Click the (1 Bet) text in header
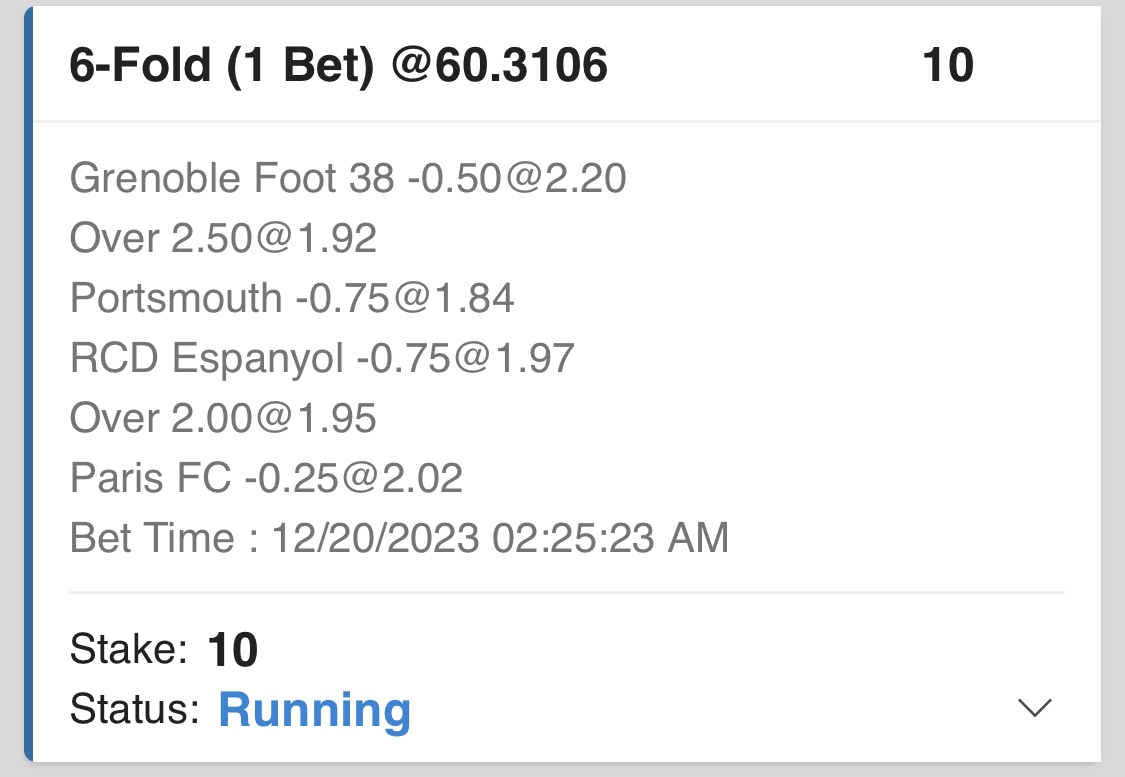 (x=301, y=66)
